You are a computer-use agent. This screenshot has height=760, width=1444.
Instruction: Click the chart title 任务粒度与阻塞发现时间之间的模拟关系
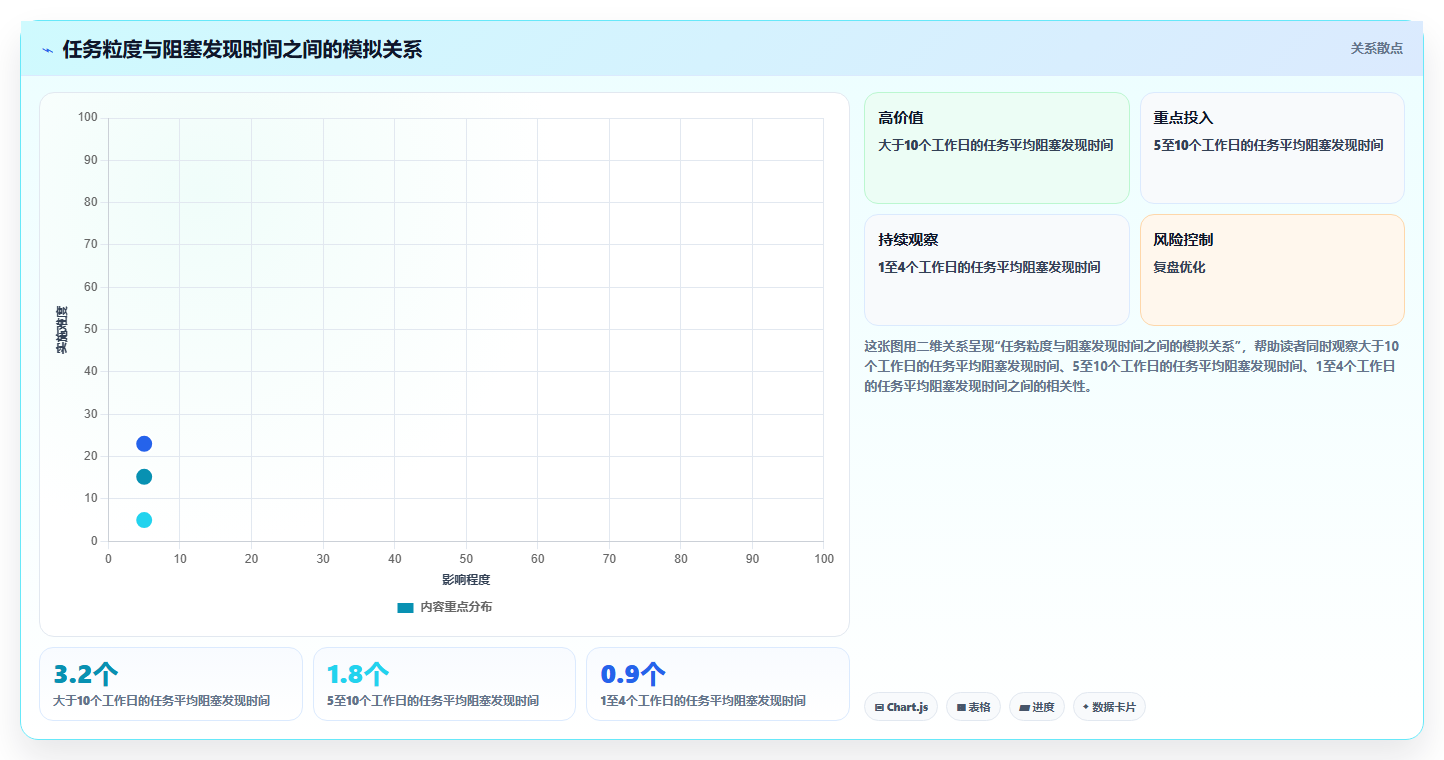coord(242,49)
